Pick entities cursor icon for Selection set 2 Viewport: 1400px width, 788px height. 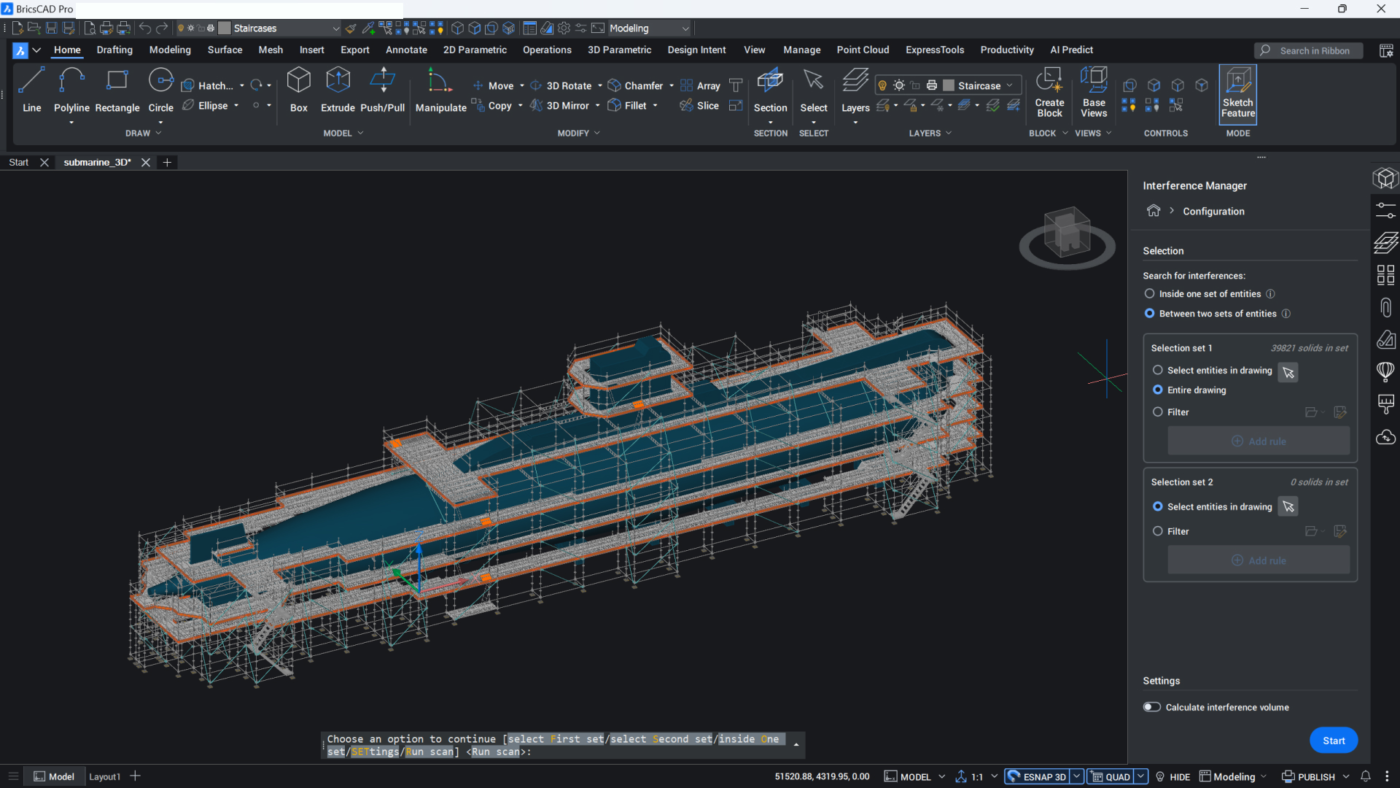pyautogui.click(x=1288, y=507)
